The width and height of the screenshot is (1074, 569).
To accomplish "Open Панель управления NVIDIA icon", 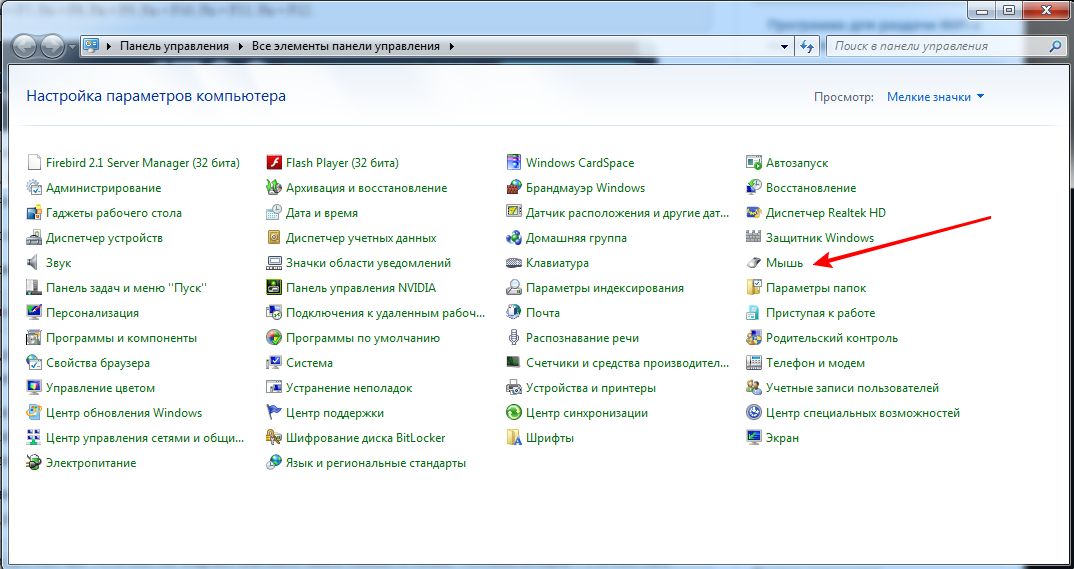I will 274,288.
